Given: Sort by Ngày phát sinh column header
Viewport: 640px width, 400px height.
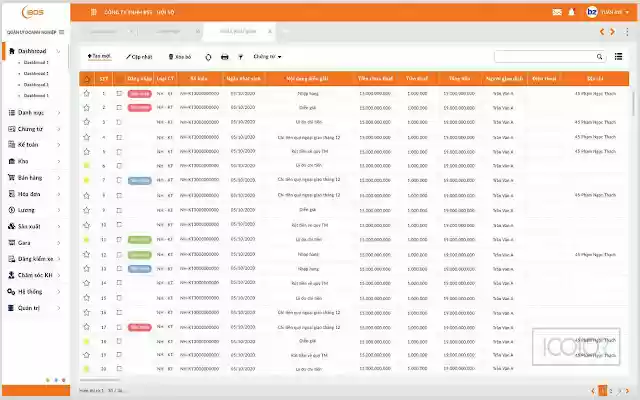Looking at the screenshot, I should (243, 78).
